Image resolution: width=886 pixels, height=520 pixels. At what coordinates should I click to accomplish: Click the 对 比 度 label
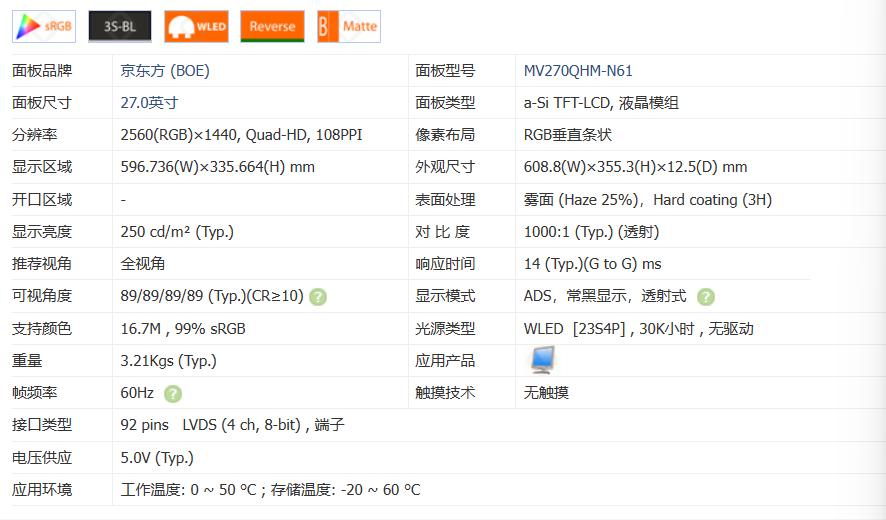click(443, 232)
